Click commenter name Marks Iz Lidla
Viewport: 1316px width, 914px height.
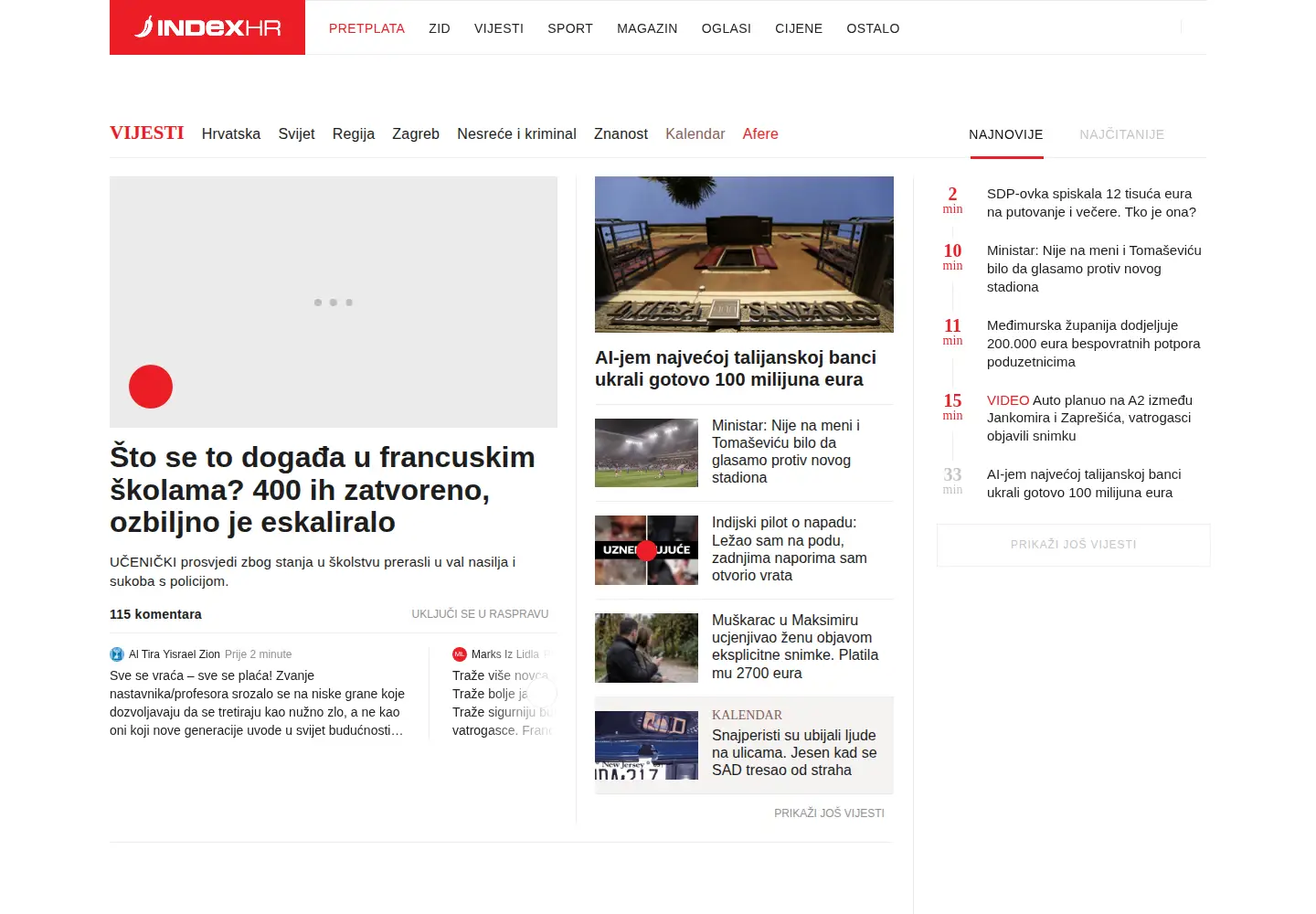(505, 654)
